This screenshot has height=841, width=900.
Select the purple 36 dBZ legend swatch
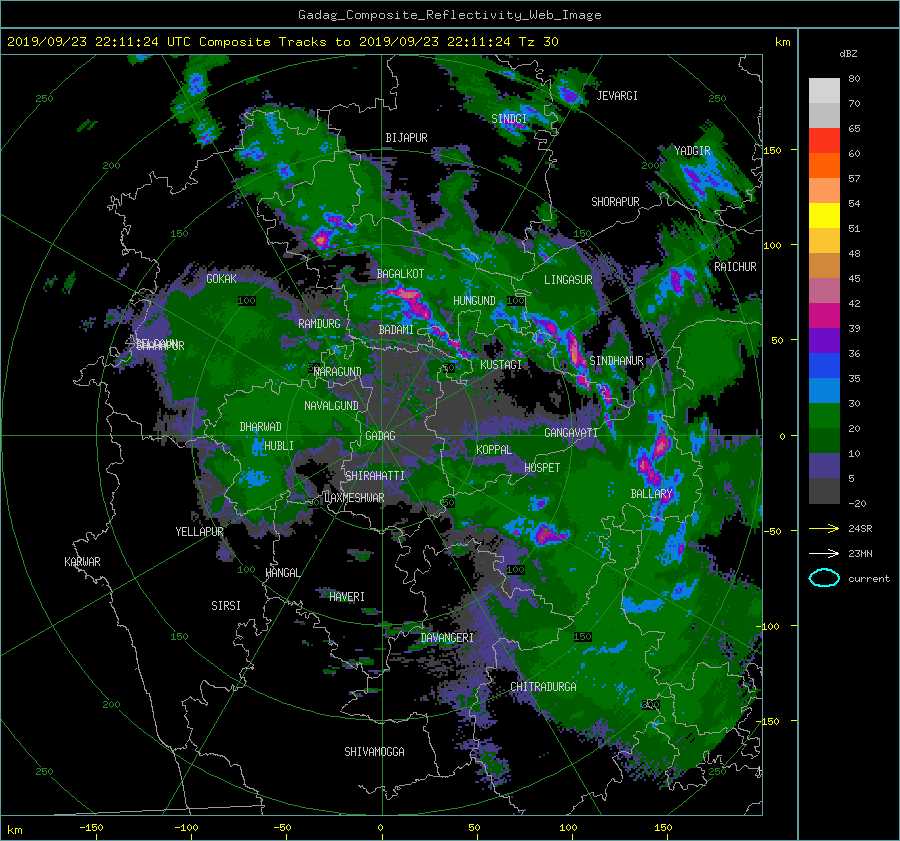[x=824, y=341]
